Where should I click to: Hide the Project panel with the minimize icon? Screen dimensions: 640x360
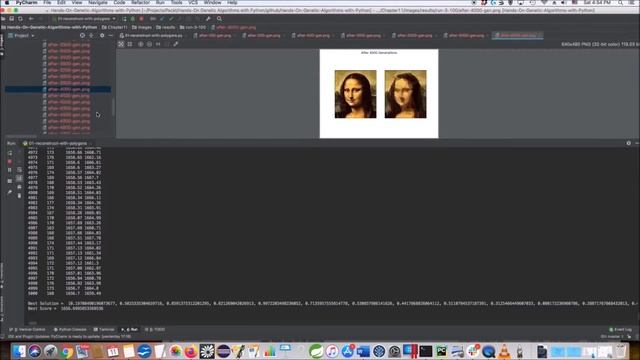(x=111, y=36)
